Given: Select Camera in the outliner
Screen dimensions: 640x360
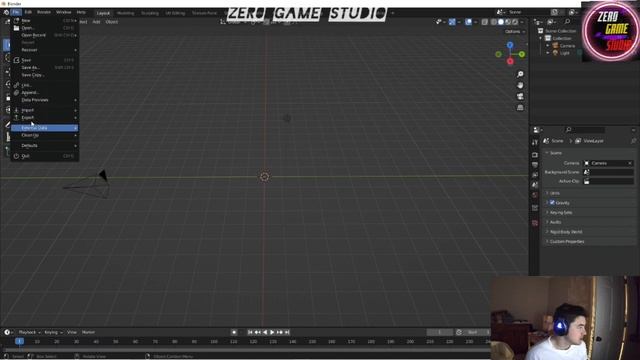Looking at the screenshot, I should [x=567, y=46].
